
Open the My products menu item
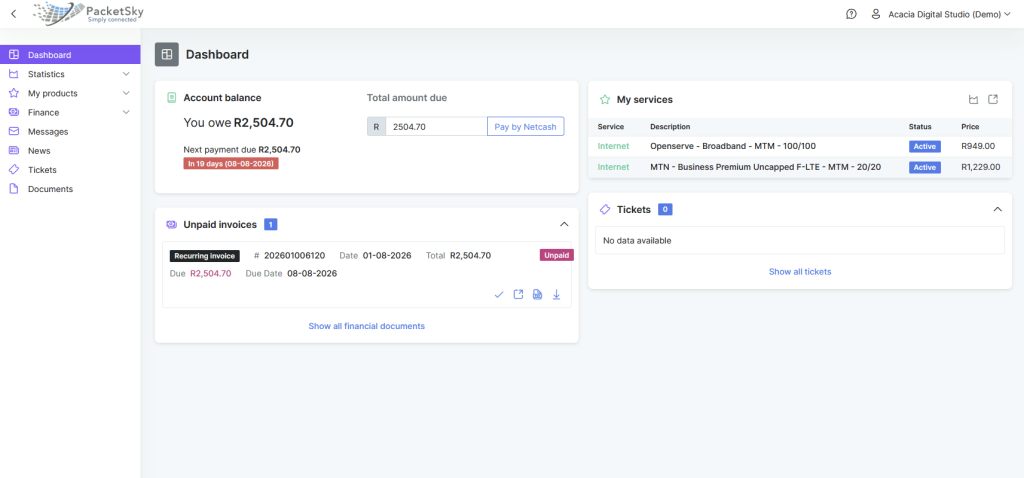(x=70, y=93)
